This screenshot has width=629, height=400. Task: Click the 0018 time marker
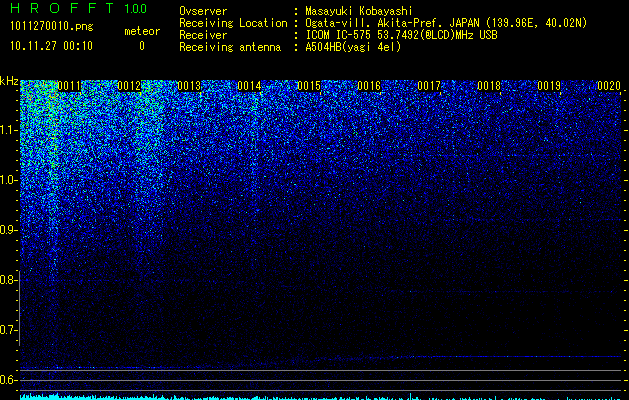point(489,86)
